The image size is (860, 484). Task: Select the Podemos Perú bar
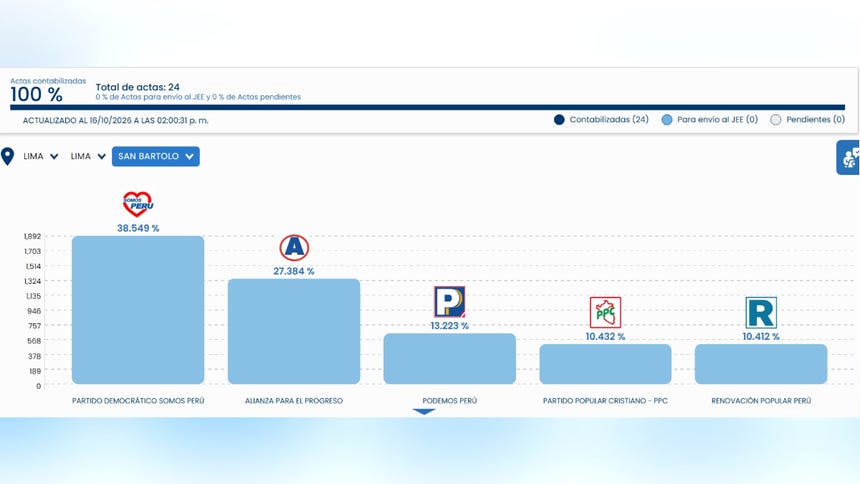[x=450, y=359]
